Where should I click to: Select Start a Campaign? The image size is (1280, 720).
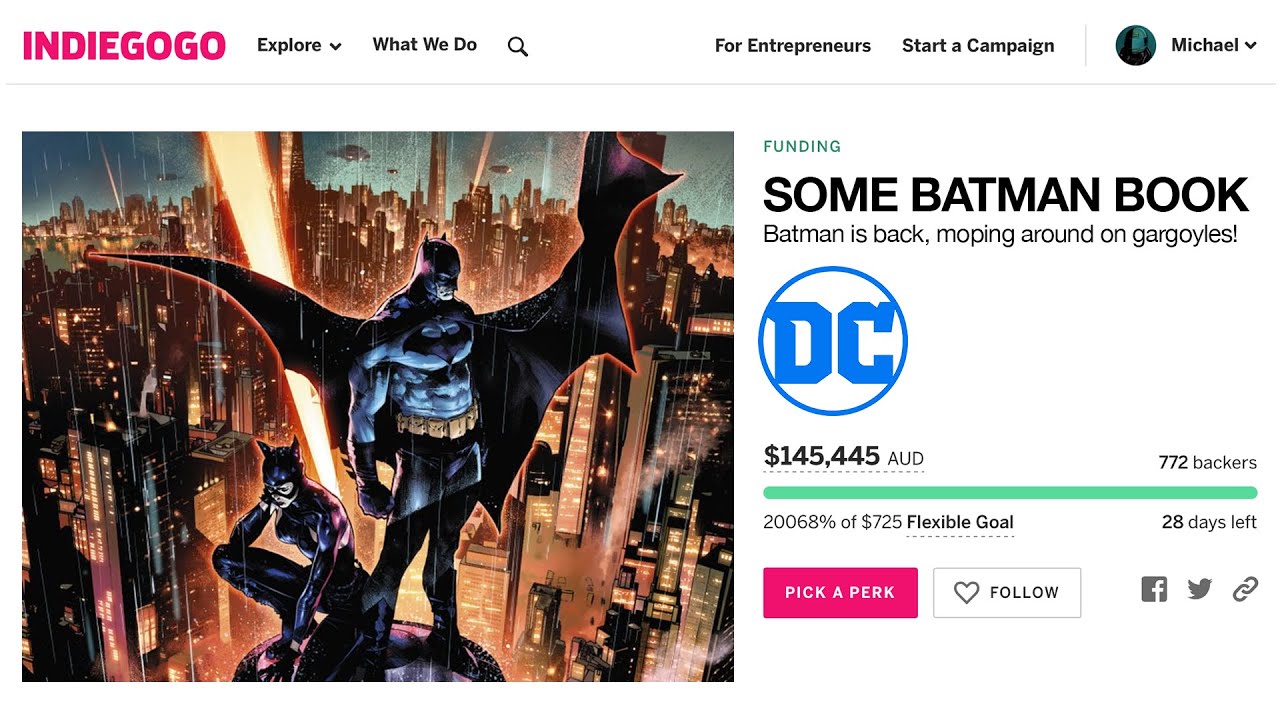(x=977, y=46)
